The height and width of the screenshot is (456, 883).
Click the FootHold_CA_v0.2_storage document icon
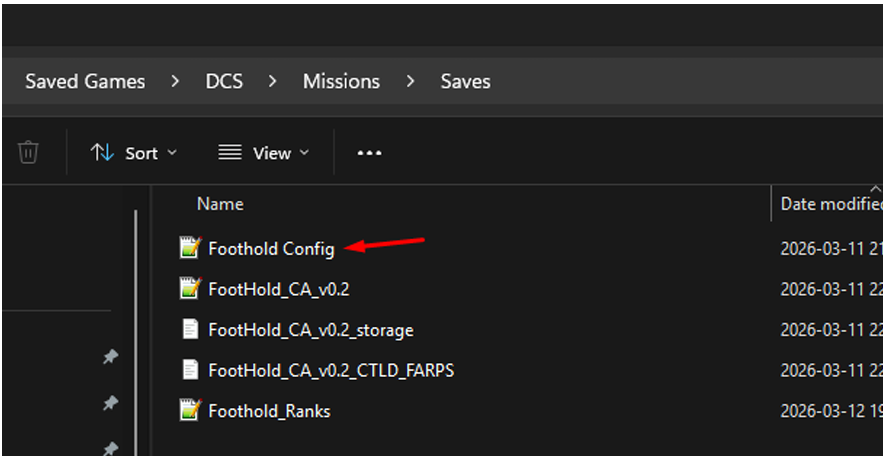(190, 329)
